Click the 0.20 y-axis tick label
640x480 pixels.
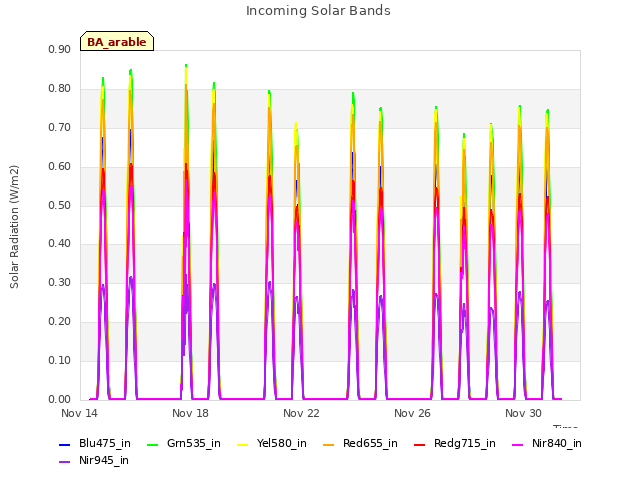click(60, 322)
